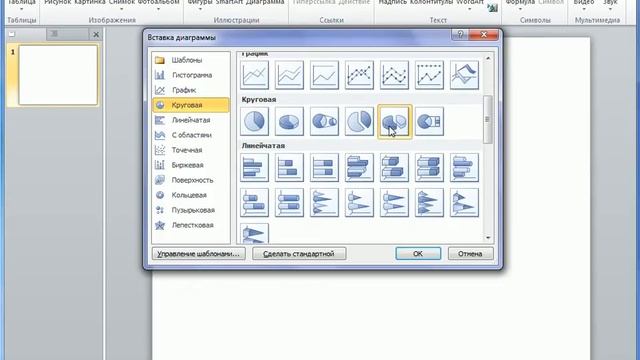This screenshot has width=640, height=360.
Task: Pick the 100% stacked horizontal cylinder icon
Action: pos(289,202)
